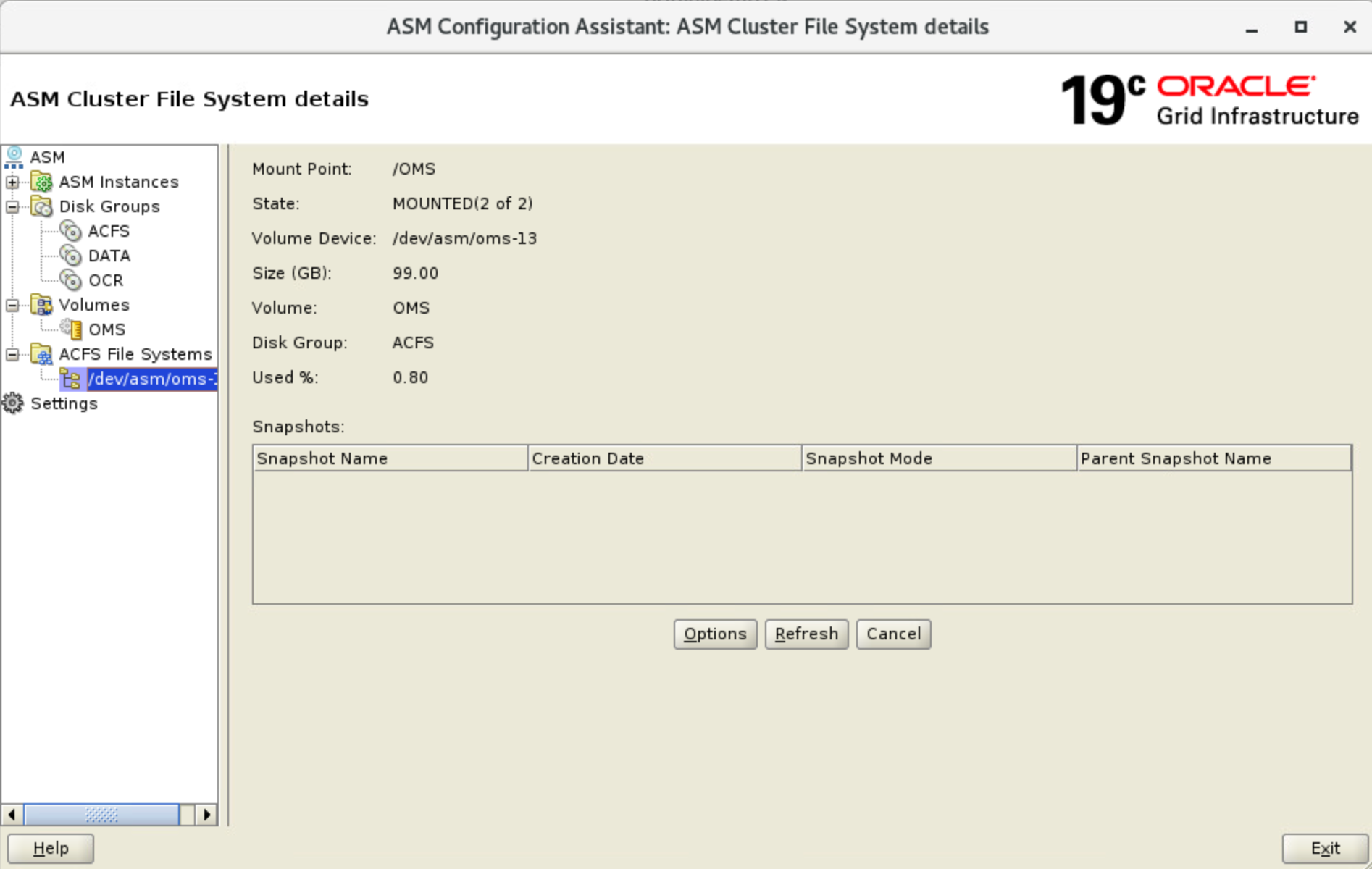Open Help
This screenshot has height=869, width=1372.
pyautogui.click(x=51, y=849)
